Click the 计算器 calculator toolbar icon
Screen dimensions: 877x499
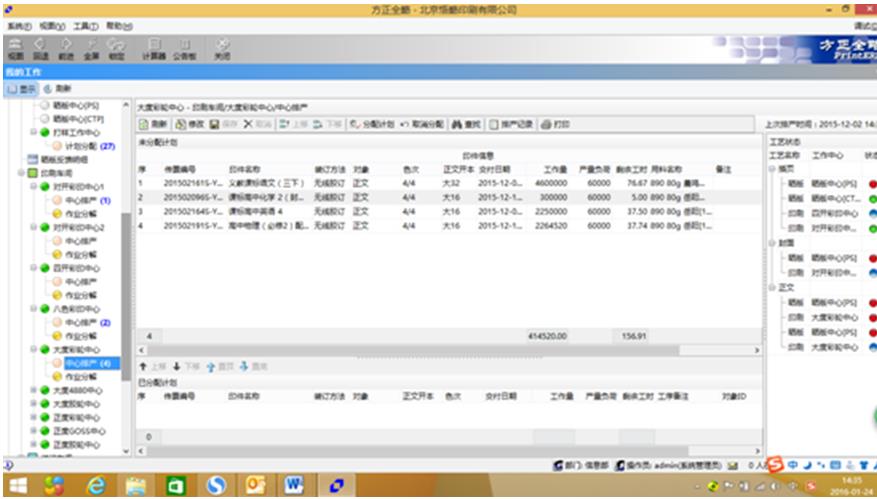(x=153, y=49)
